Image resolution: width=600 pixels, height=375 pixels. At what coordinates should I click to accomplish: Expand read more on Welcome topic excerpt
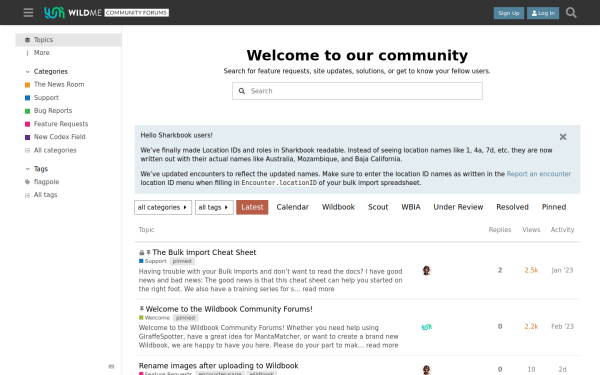point(382,346)
